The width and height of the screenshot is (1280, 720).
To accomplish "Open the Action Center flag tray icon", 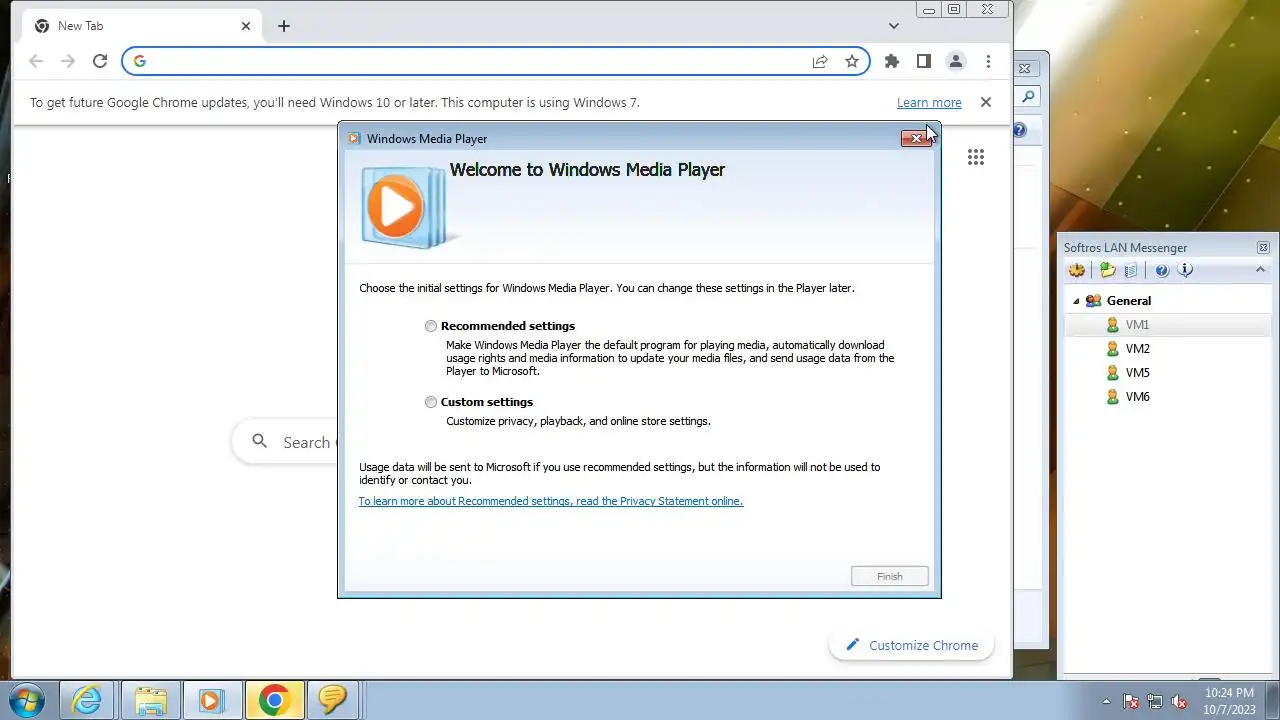I will coord(1131,701).
